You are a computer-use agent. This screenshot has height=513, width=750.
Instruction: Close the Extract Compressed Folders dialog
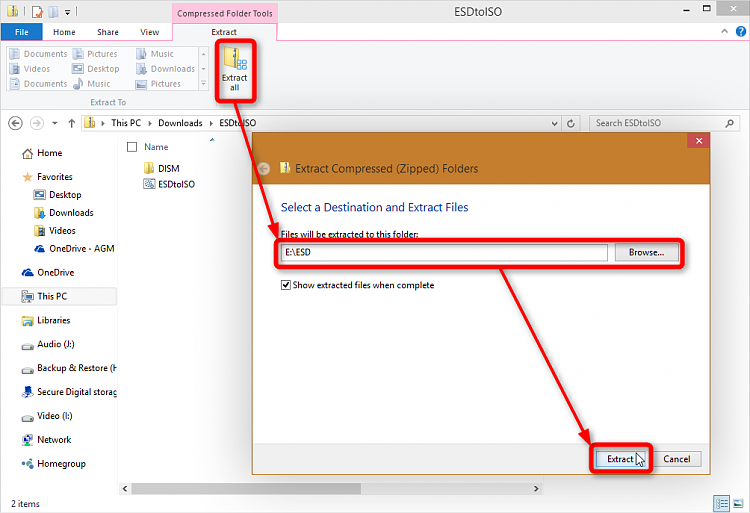[698, 141]
